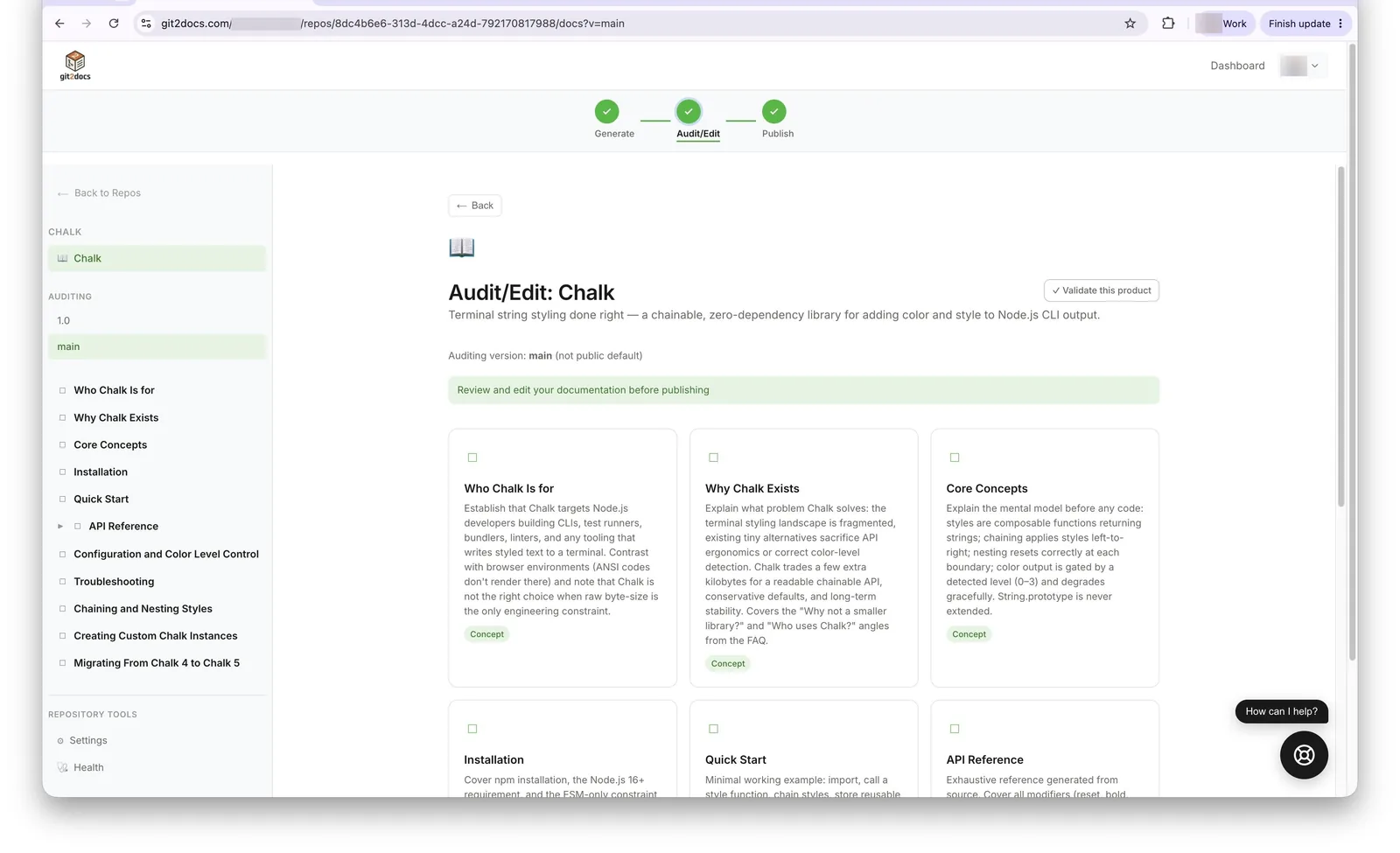Check the Who Chalk Is for sidebar box

point(62,390)
